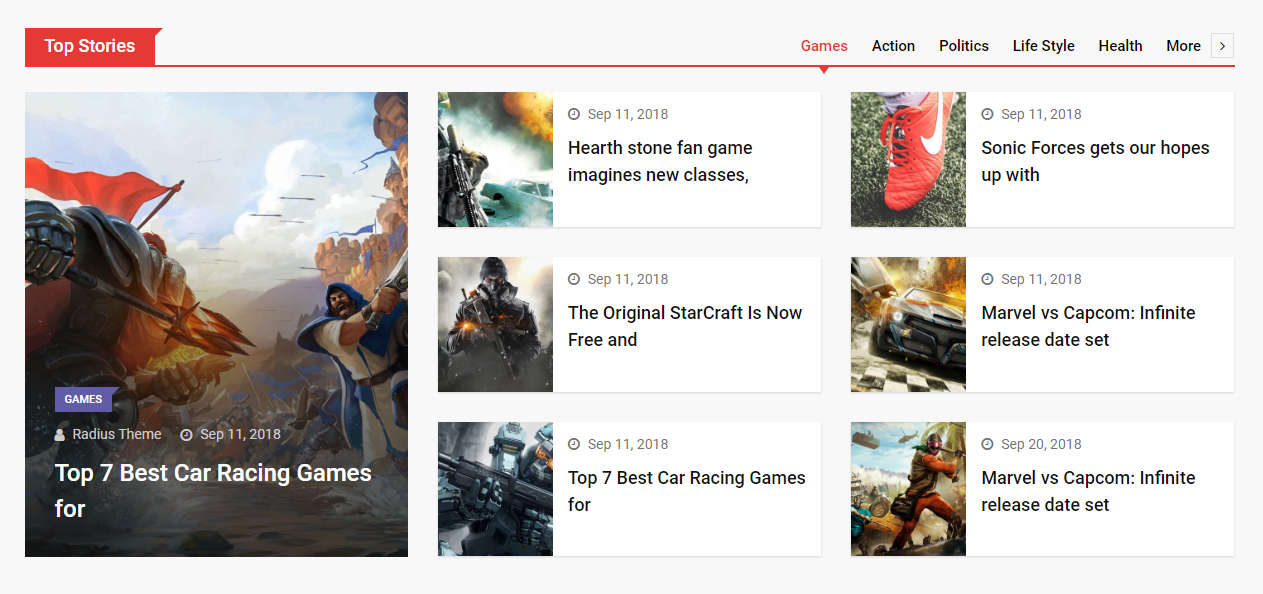
Task: Open Marvel vs Capcom article dated Sep 20
Action: 1088,491
